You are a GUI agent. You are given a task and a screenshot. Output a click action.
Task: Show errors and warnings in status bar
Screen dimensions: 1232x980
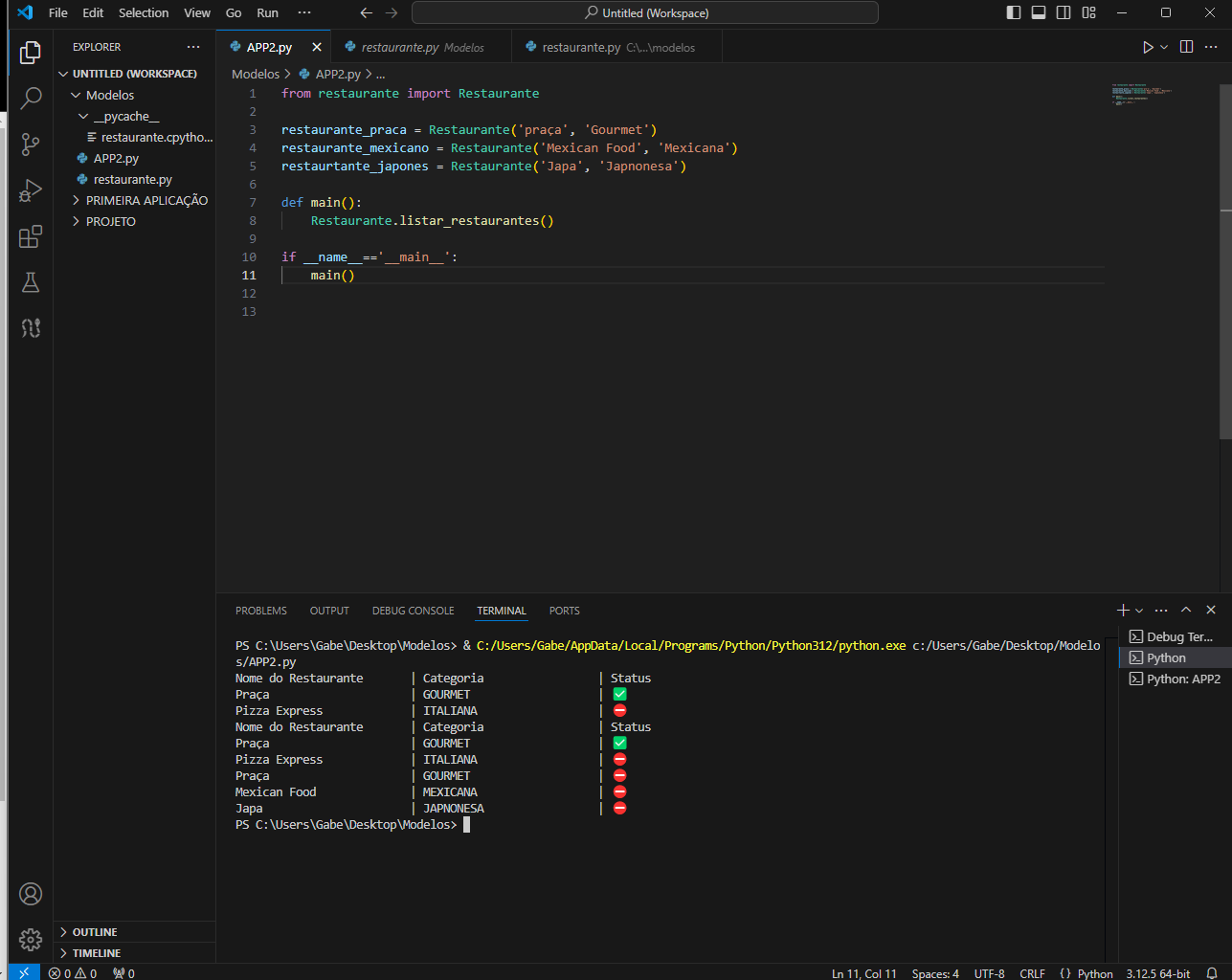[x=73, y=972]
